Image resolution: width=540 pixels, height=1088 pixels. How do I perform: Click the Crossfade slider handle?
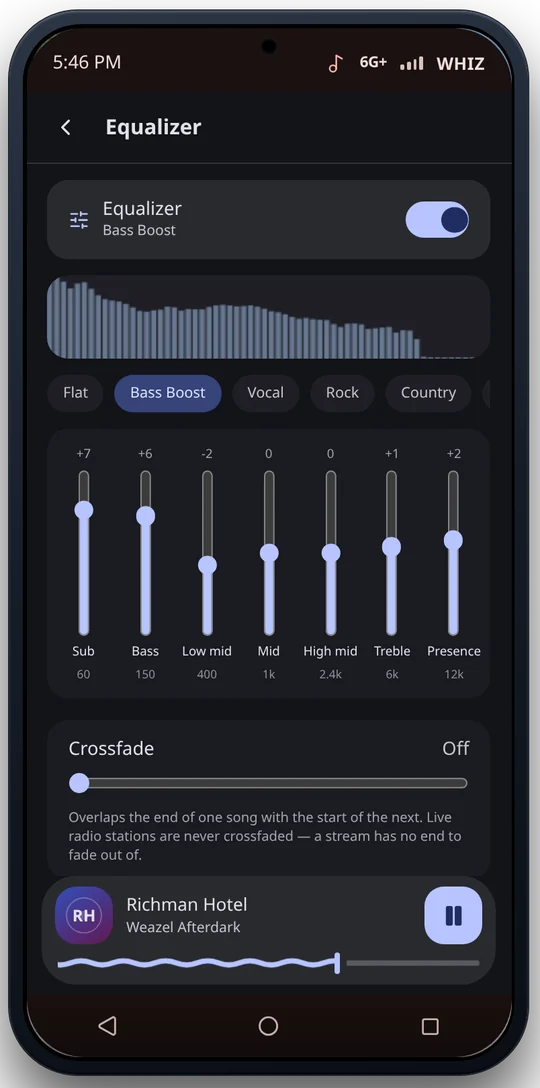[x=79, y=783]
